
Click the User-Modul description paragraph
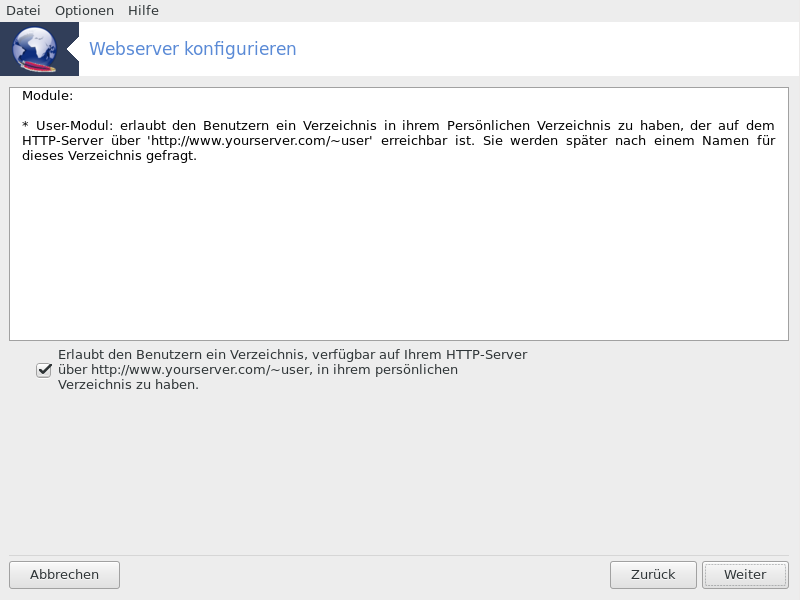pyautogui.click(x=398, y=140)
